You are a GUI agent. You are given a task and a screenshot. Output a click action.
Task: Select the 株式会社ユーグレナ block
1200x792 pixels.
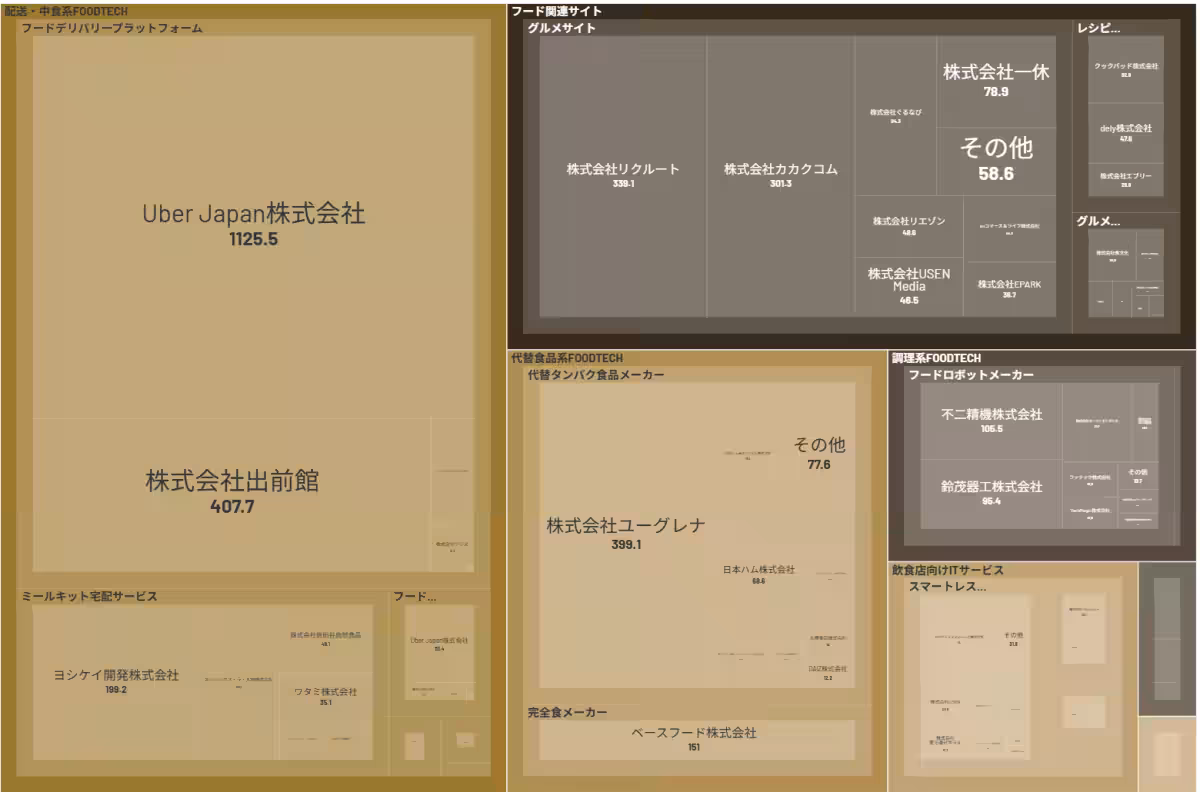(625, 525)
